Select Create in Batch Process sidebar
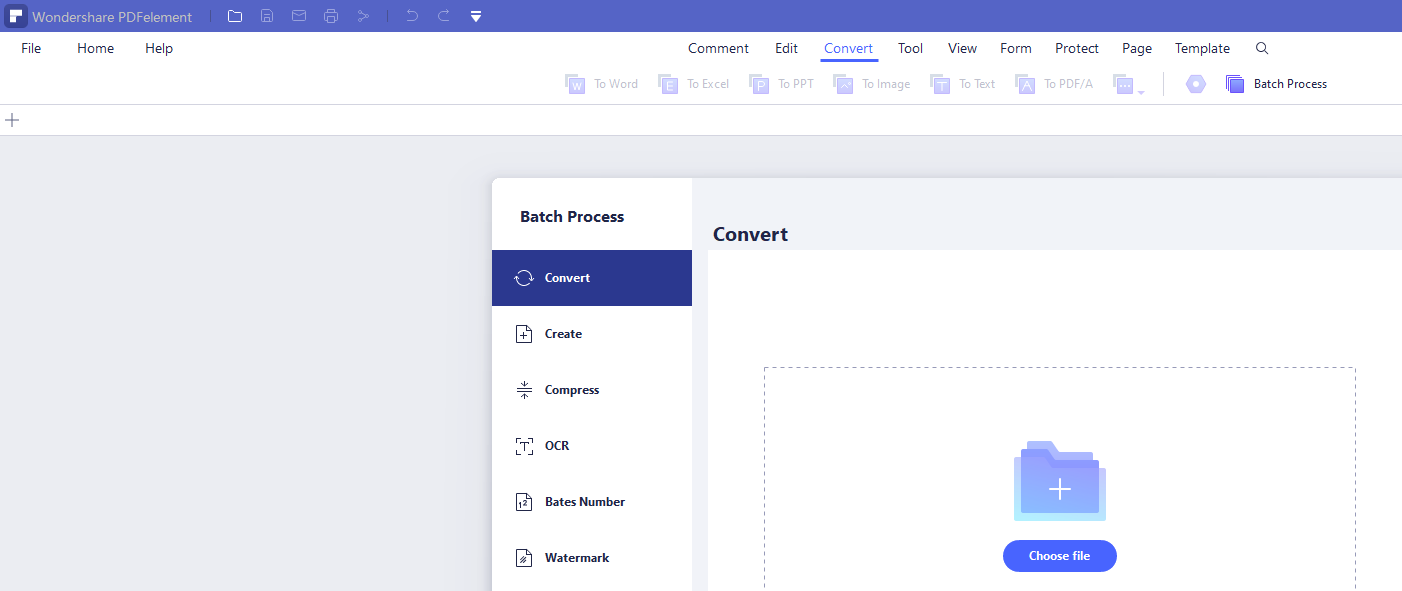 coord(592,334)
